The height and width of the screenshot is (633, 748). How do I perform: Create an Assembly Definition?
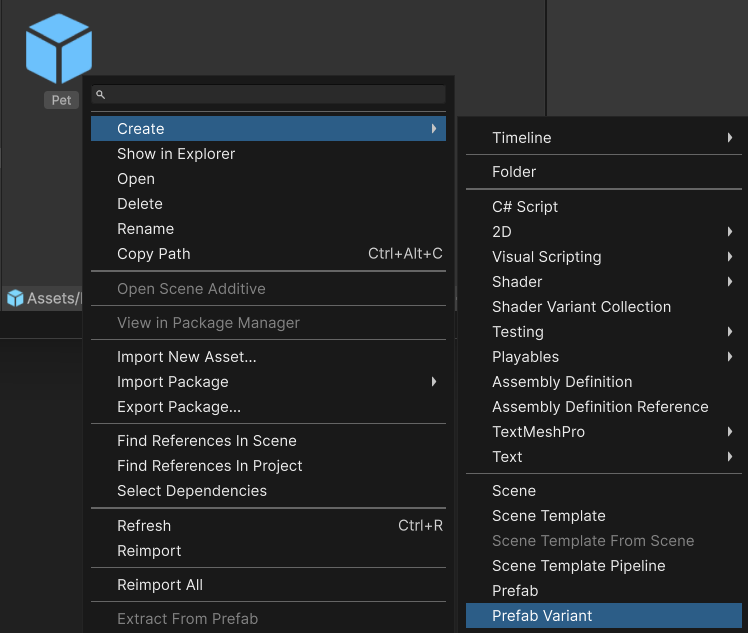click(603, 382)
